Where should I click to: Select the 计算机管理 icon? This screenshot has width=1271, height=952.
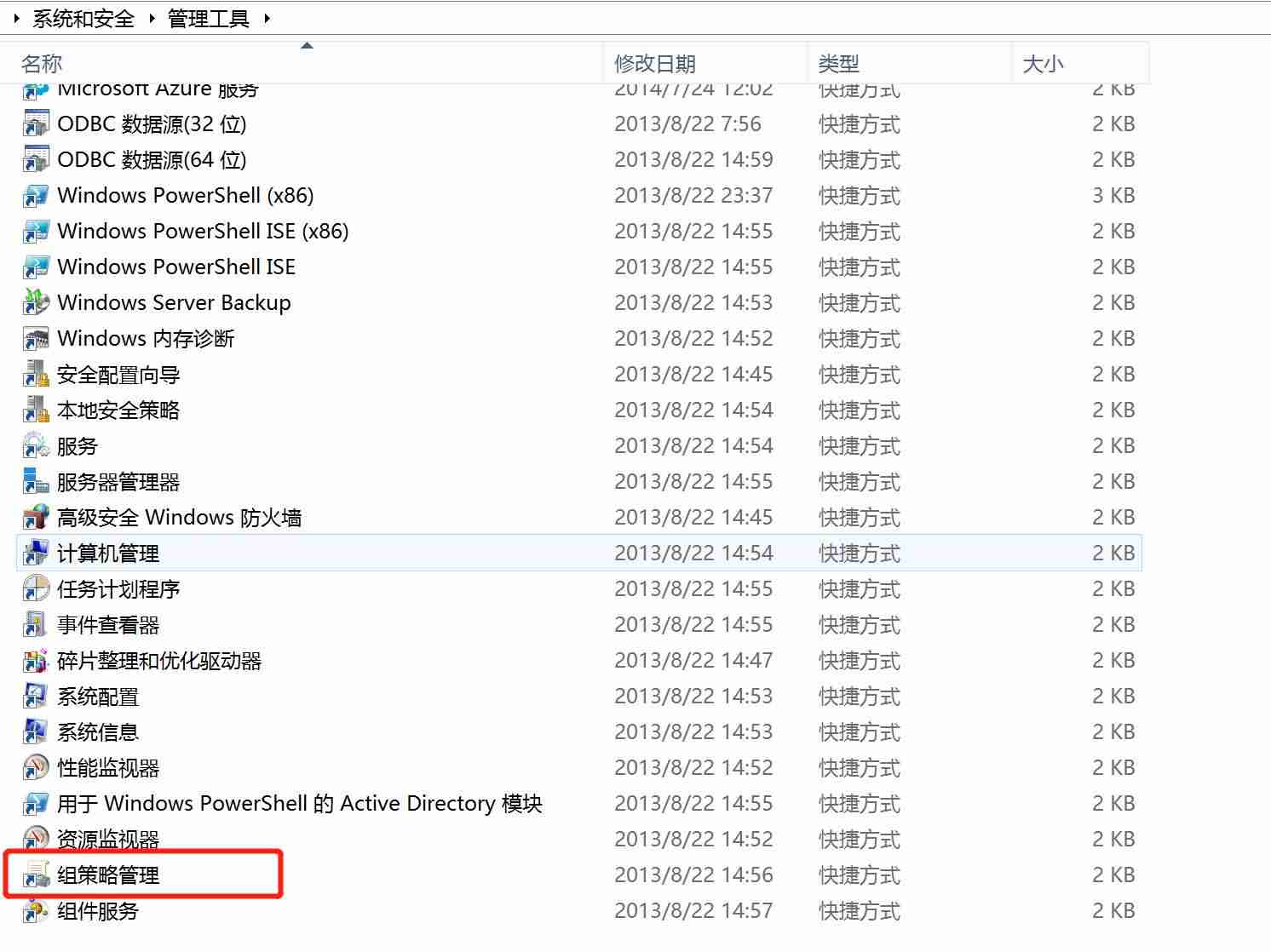click(36, 553)
